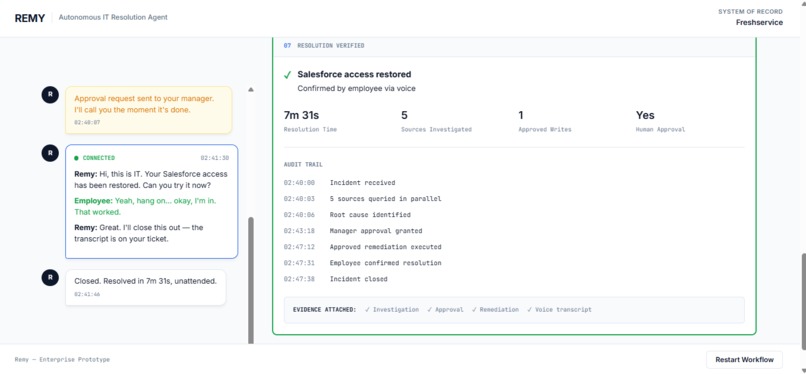Click the 'Audit Trail' section label

303,165
